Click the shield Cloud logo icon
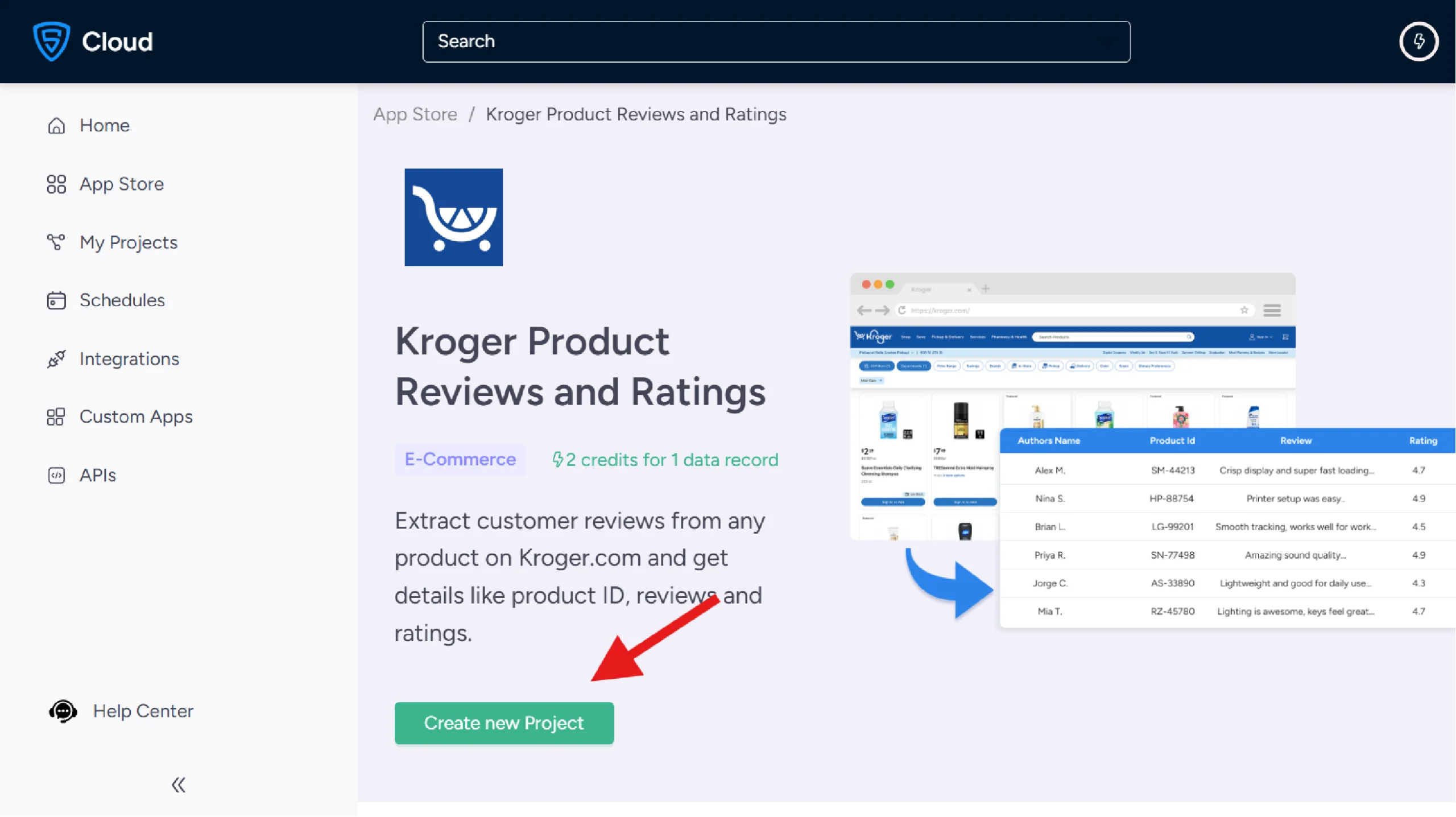The height and width of the screenshot is (817, 1456). click(x=51, y=41)
